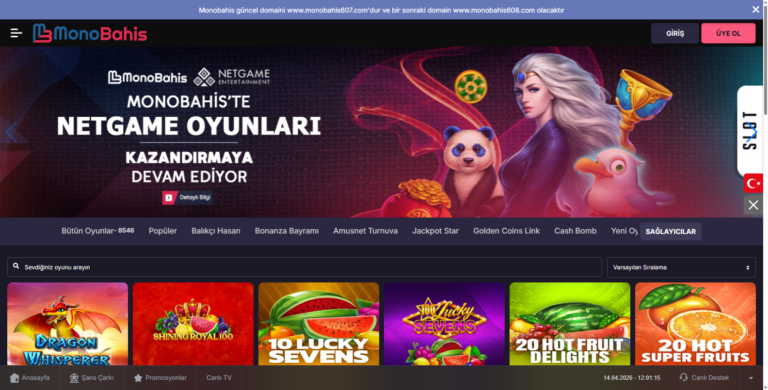The image size is (768, 390).
Task: Select Balıkçı Hasan category tab
Action: click(x=216, y=231)
